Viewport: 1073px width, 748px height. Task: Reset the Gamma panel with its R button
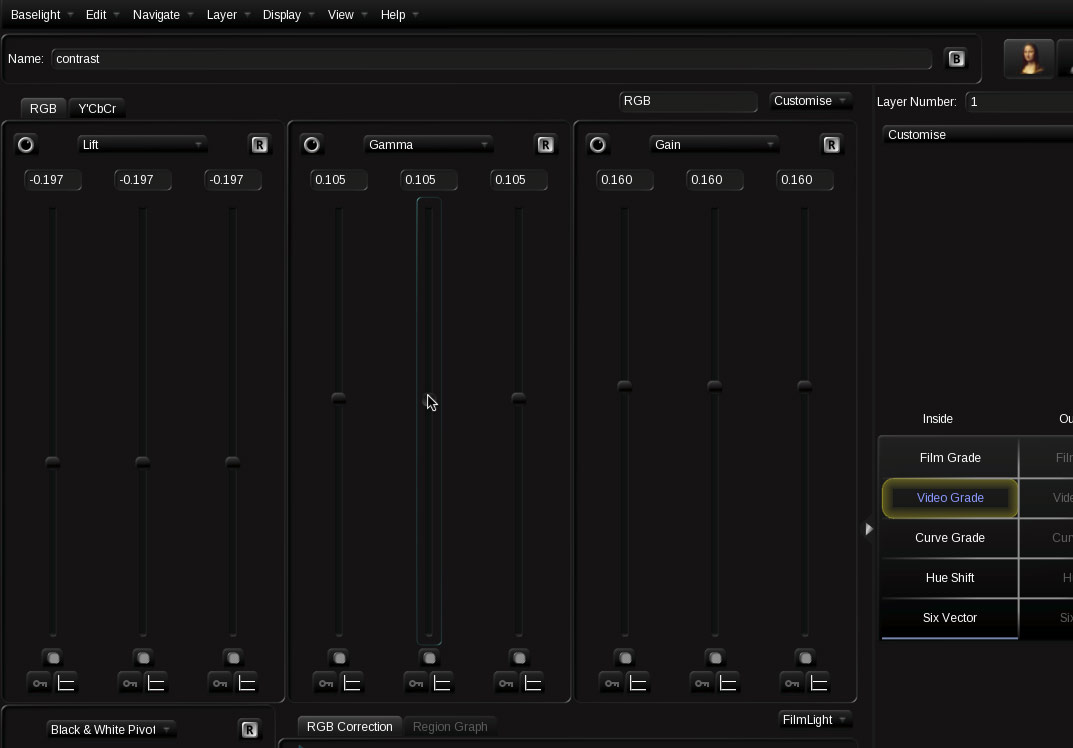click(545, 145)
